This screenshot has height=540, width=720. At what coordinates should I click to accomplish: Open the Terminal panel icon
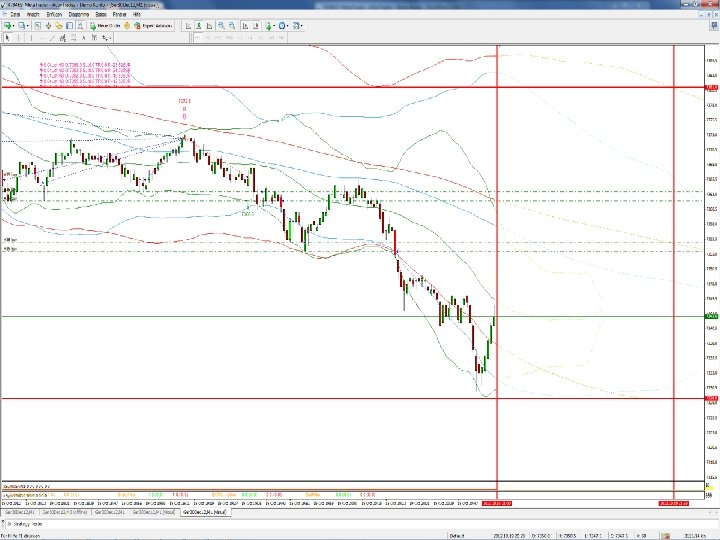click(70, 26)
